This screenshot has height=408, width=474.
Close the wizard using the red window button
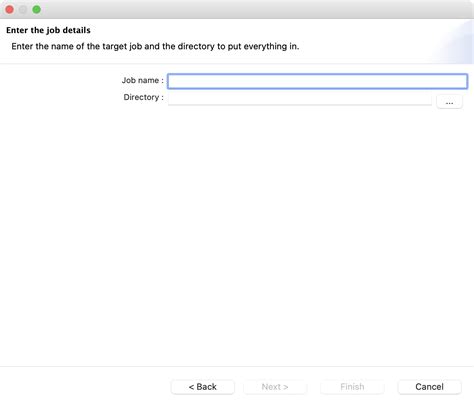pos(10,9)
